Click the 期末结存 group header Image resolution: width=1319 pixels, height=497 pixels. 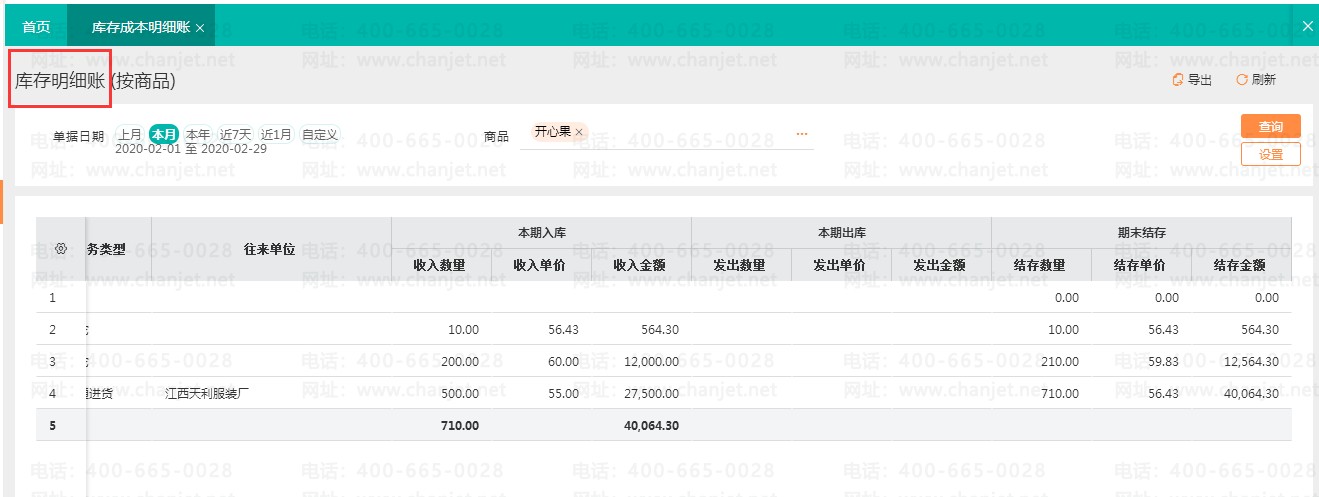point(1141,233)
